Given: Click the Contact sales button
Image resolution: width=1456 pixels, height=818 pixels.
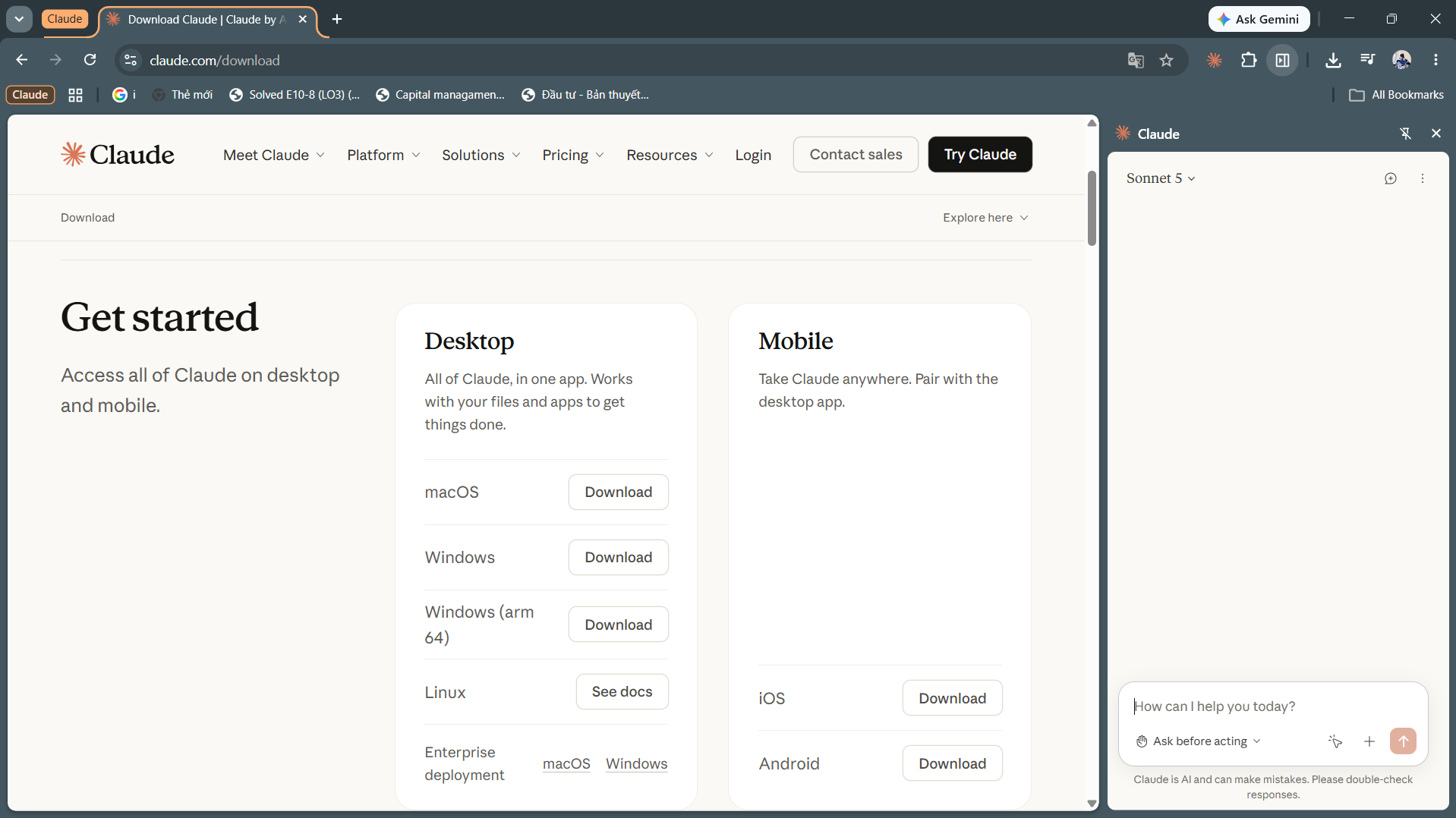Looking at the screenshot, I should [856, 154].
